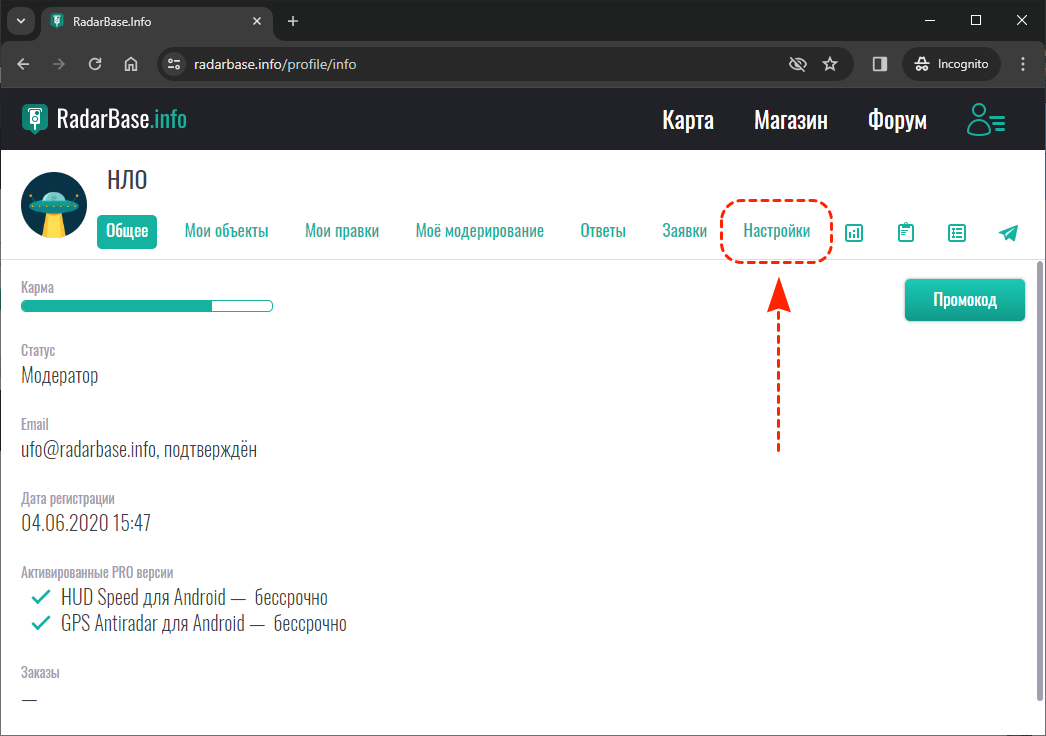The height and width of the screenshot is (736, 1046).
Task: Click the list icon next to the paper plane
Action: [957, 232]
